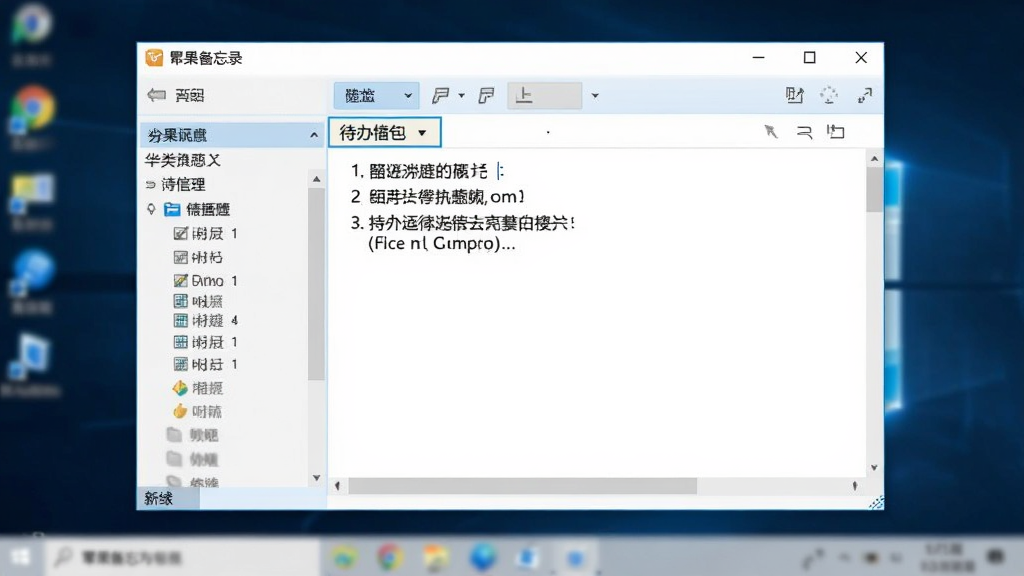Open the dropdown arrow after the 上 field
1024x576 pixels.
point(595,96)
